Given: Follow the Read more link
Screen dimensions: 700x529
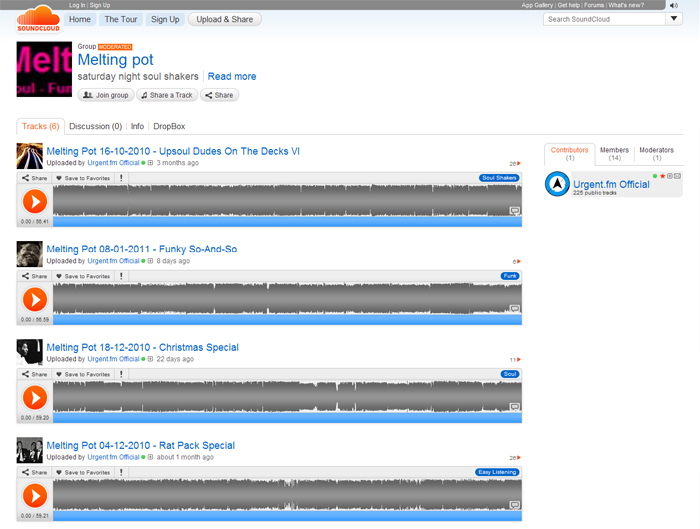Looking at the screenshot, I should (232, 76).
